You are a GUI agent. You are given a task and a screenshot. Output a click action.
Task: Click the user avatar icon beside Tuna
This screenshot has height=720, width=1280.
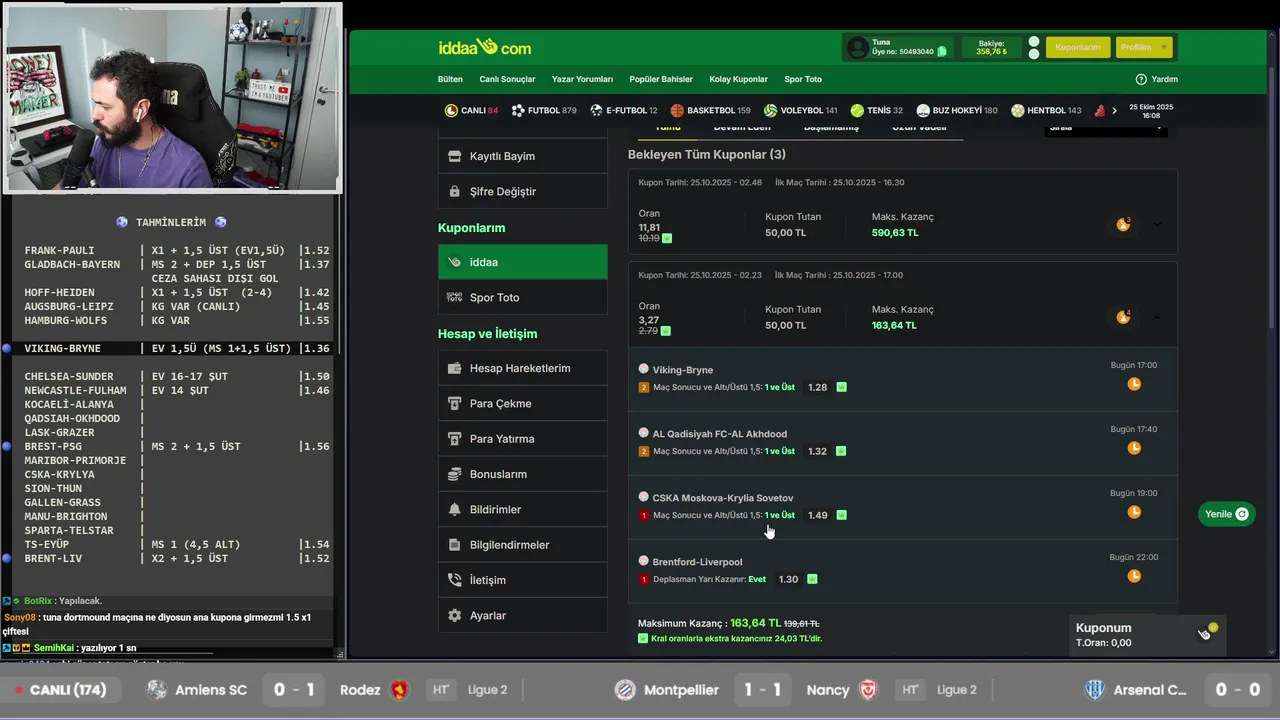pyautogui.click(x=857, y=47)
